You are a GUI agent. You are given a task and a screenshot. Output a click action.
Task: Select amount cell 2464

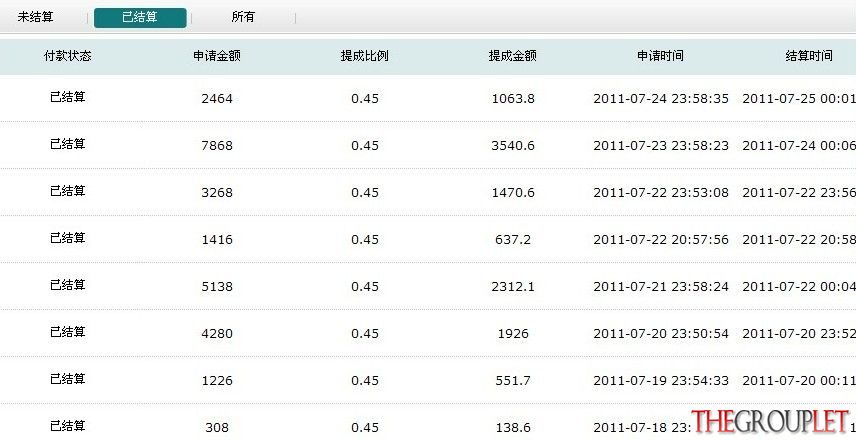pyautogui.click(x=217, y=99)
